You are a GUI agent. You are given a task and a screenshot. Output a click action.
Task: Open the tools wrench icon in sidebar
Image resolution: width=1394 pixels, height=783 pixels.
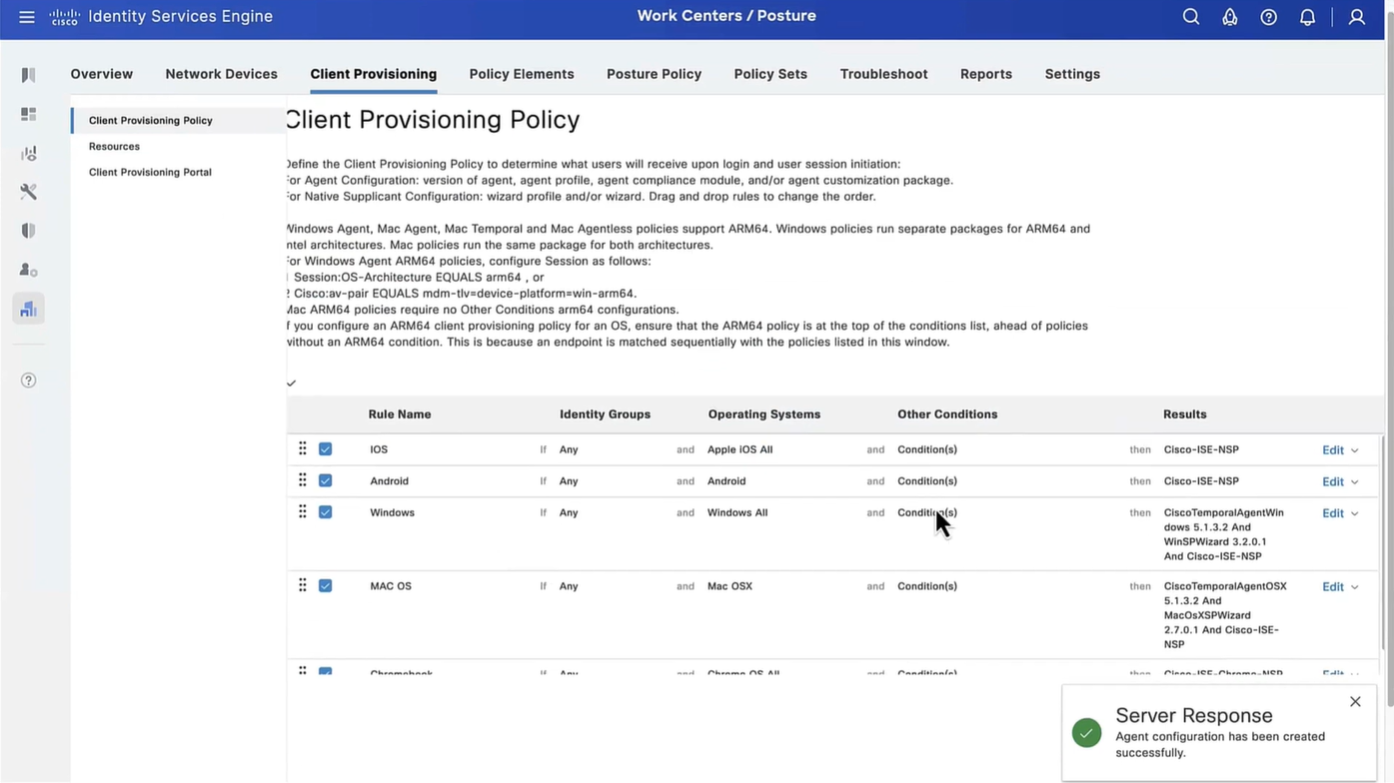28,192
